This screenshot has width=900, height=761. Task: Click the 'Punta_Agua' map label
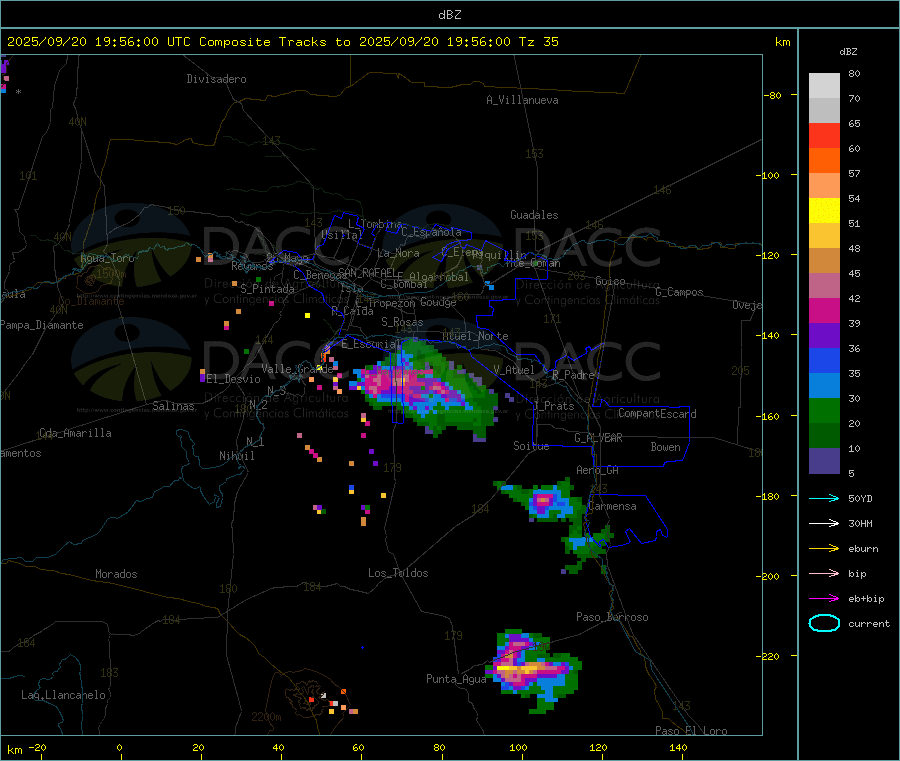pos(456,679)
